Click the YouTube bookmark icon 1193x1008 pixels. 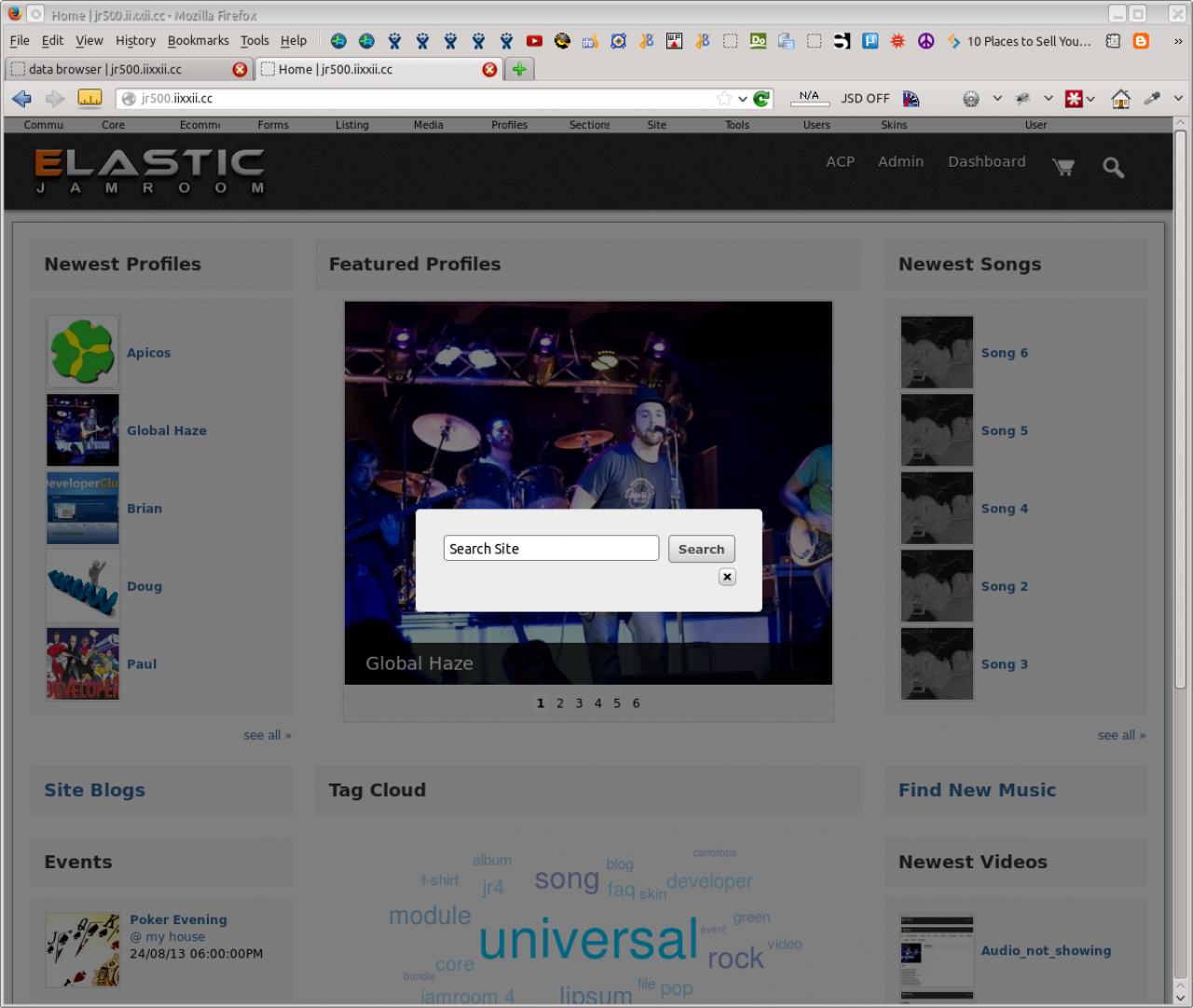click(534, 41)
